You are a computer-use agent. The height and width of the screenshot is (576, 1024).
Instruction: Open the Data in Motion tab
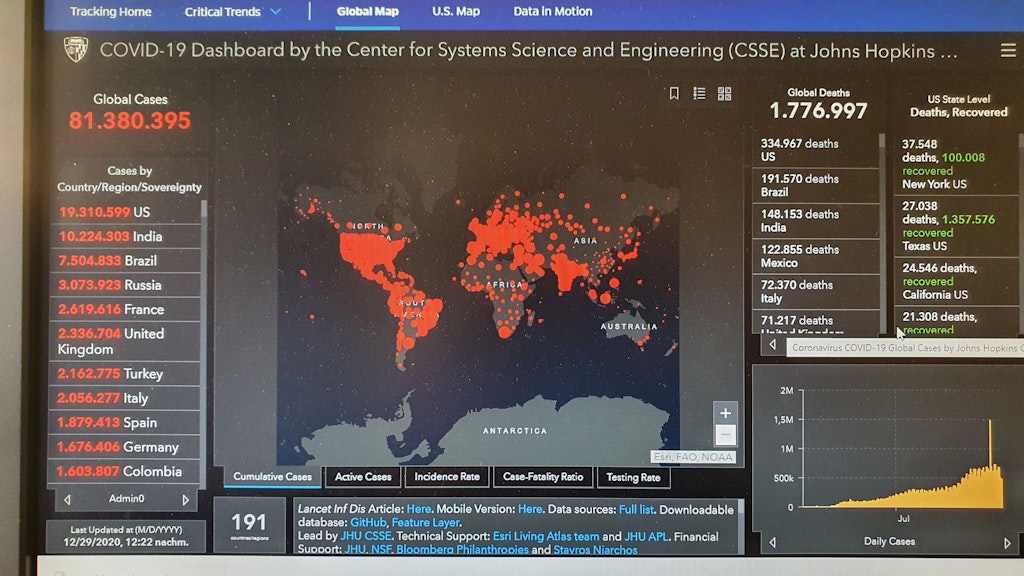552,12
